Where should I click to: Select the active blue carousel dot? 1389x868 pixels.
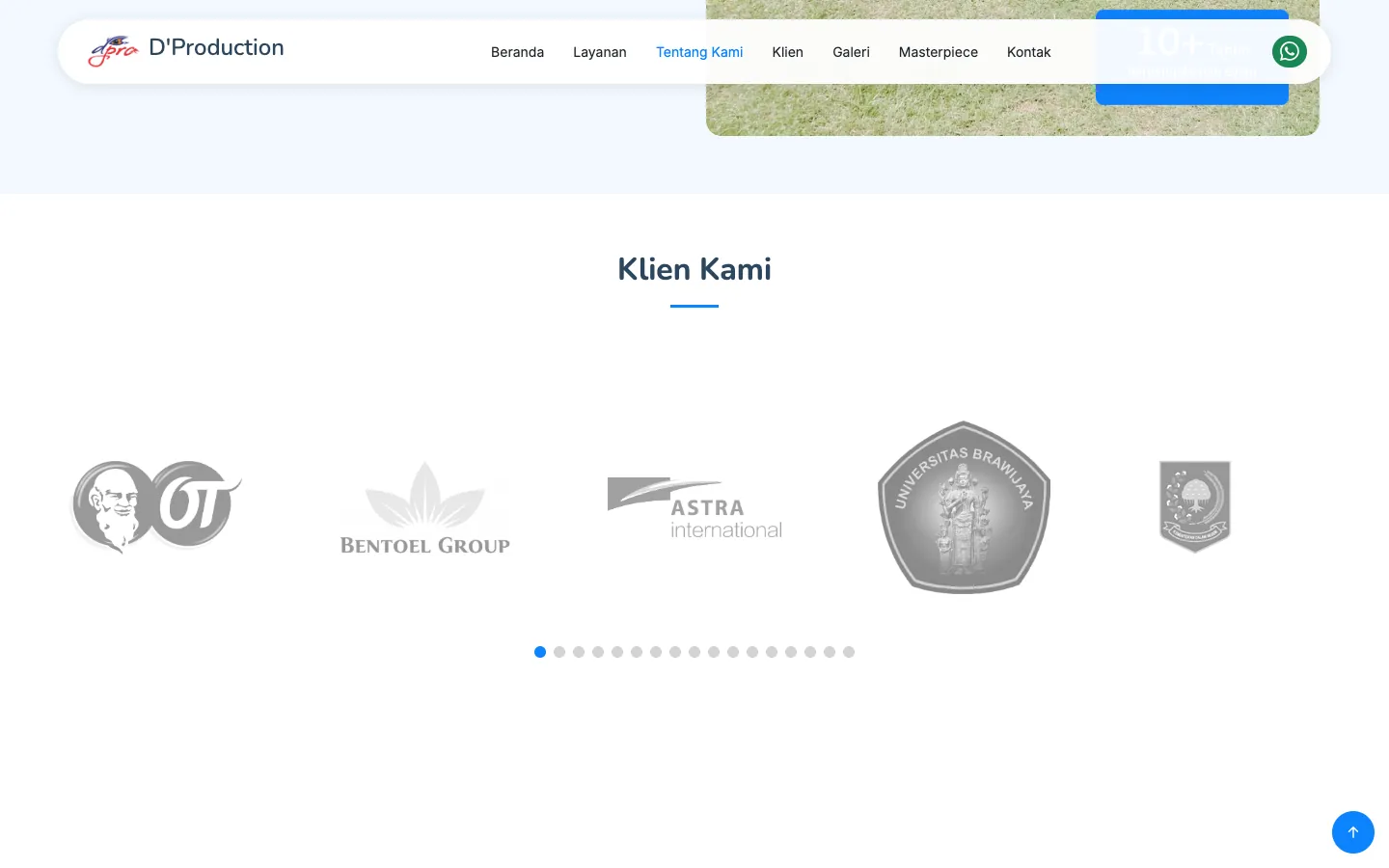tap(540, 652)
